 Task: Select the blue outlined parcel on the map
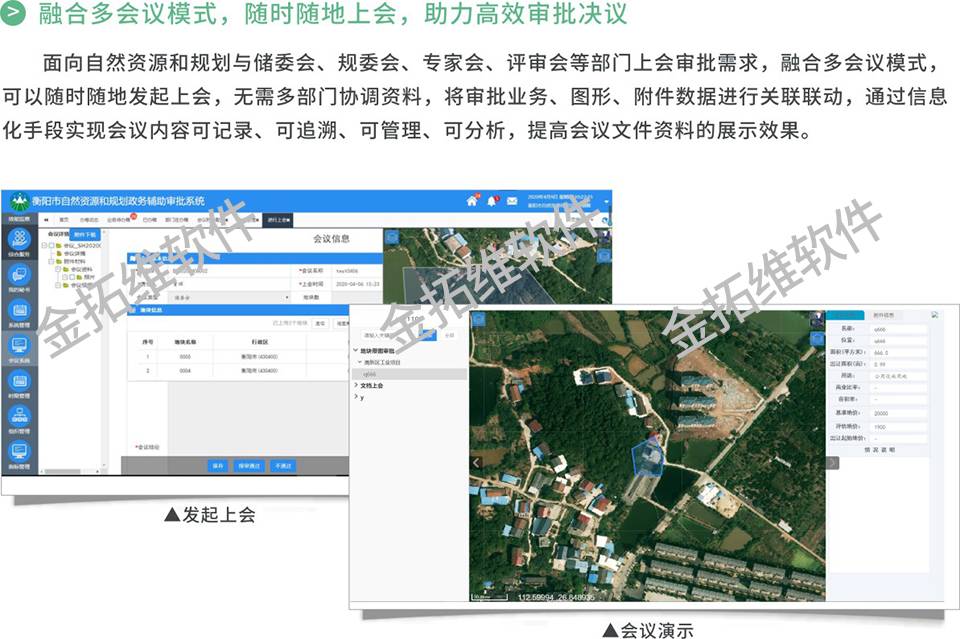tap(648, 457)
